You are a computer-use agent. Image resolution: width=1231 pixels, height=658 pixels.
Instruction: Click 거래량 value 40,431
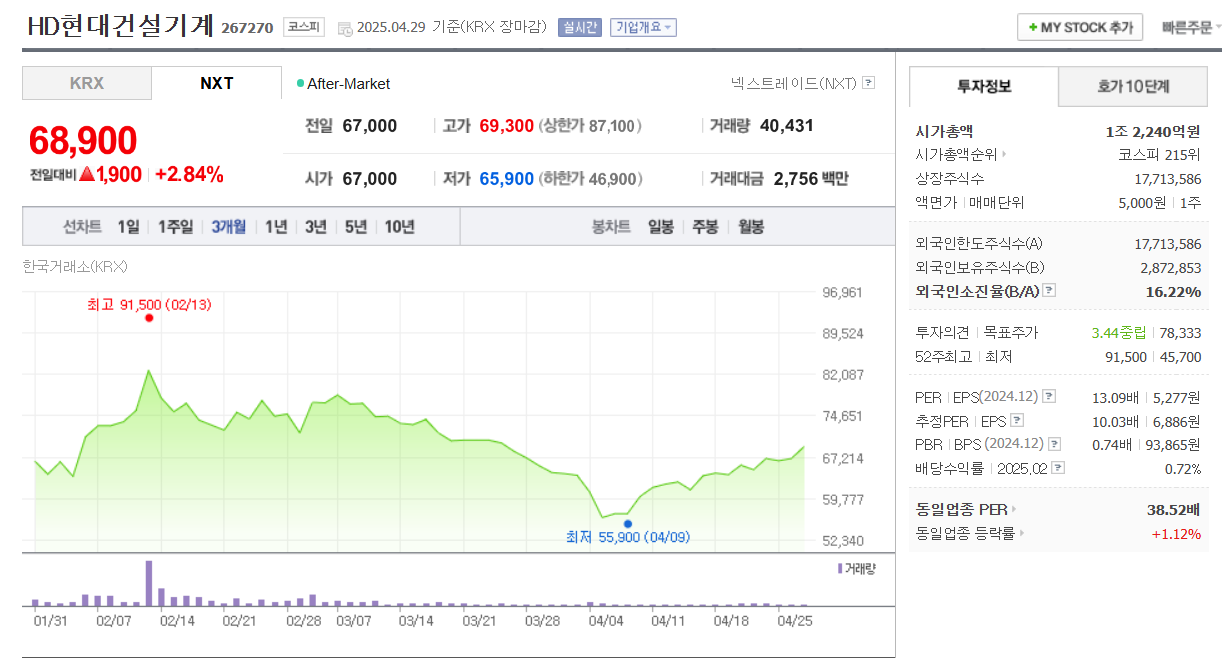(787, 126)
